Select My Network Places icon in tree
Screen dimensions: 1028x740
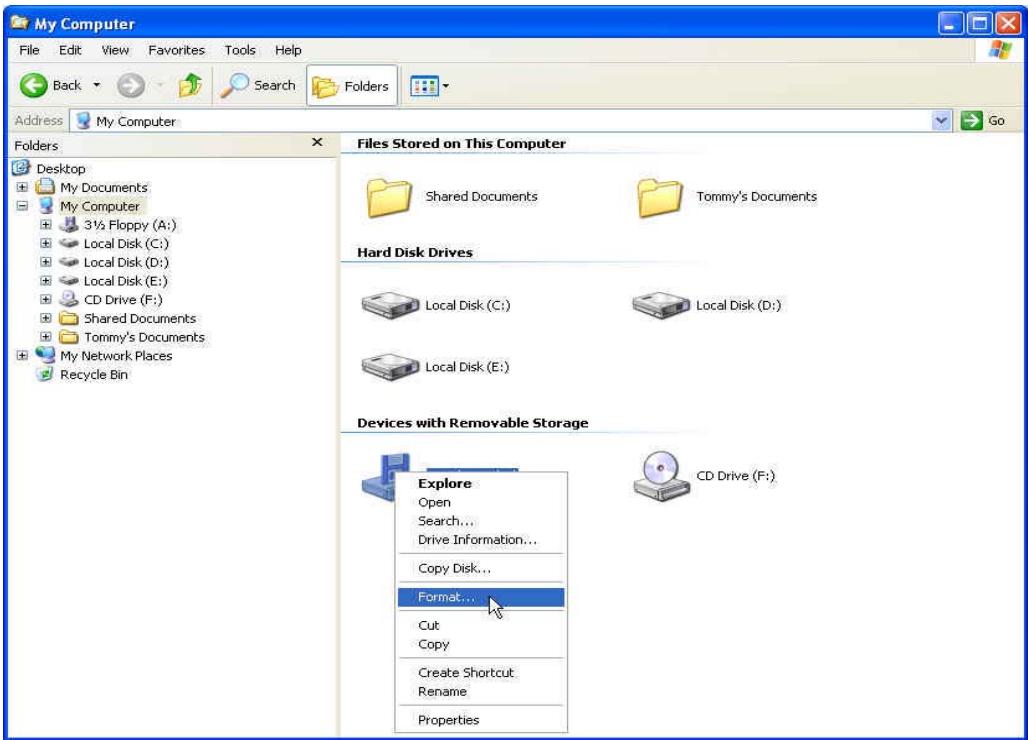click(x=45, y=355)
